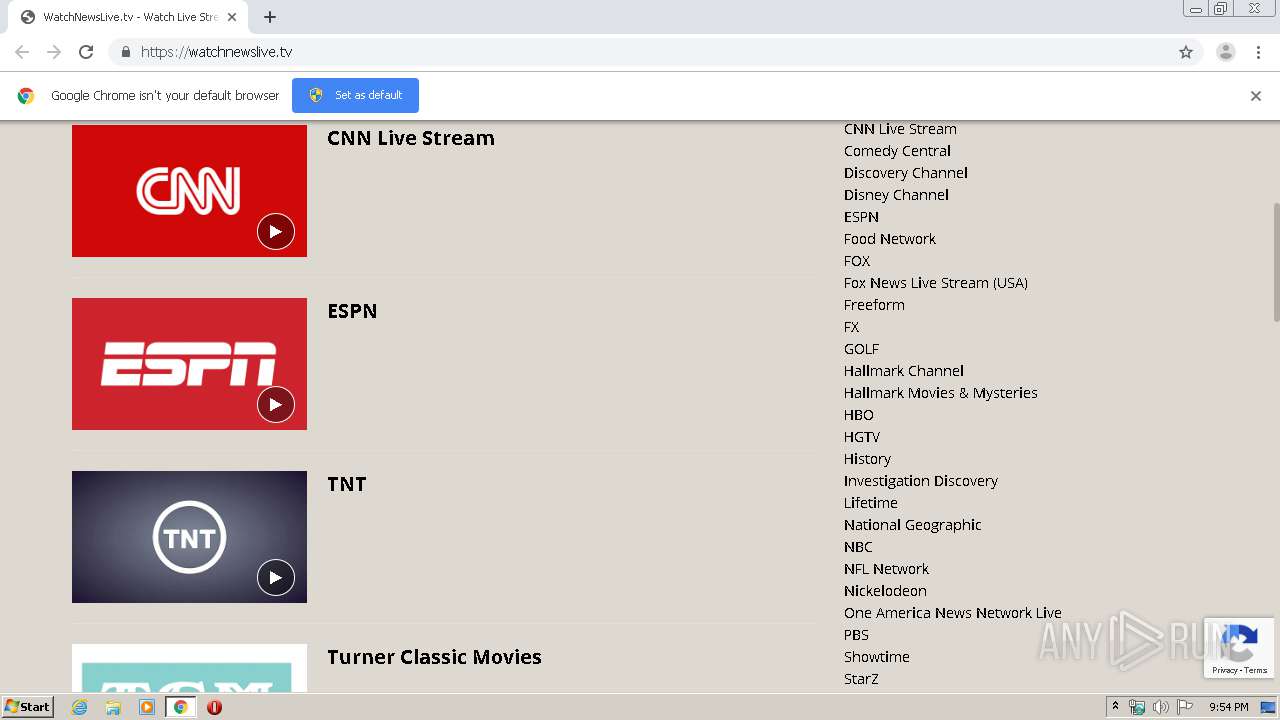Open Investigation Discovery link

[921, 481]
